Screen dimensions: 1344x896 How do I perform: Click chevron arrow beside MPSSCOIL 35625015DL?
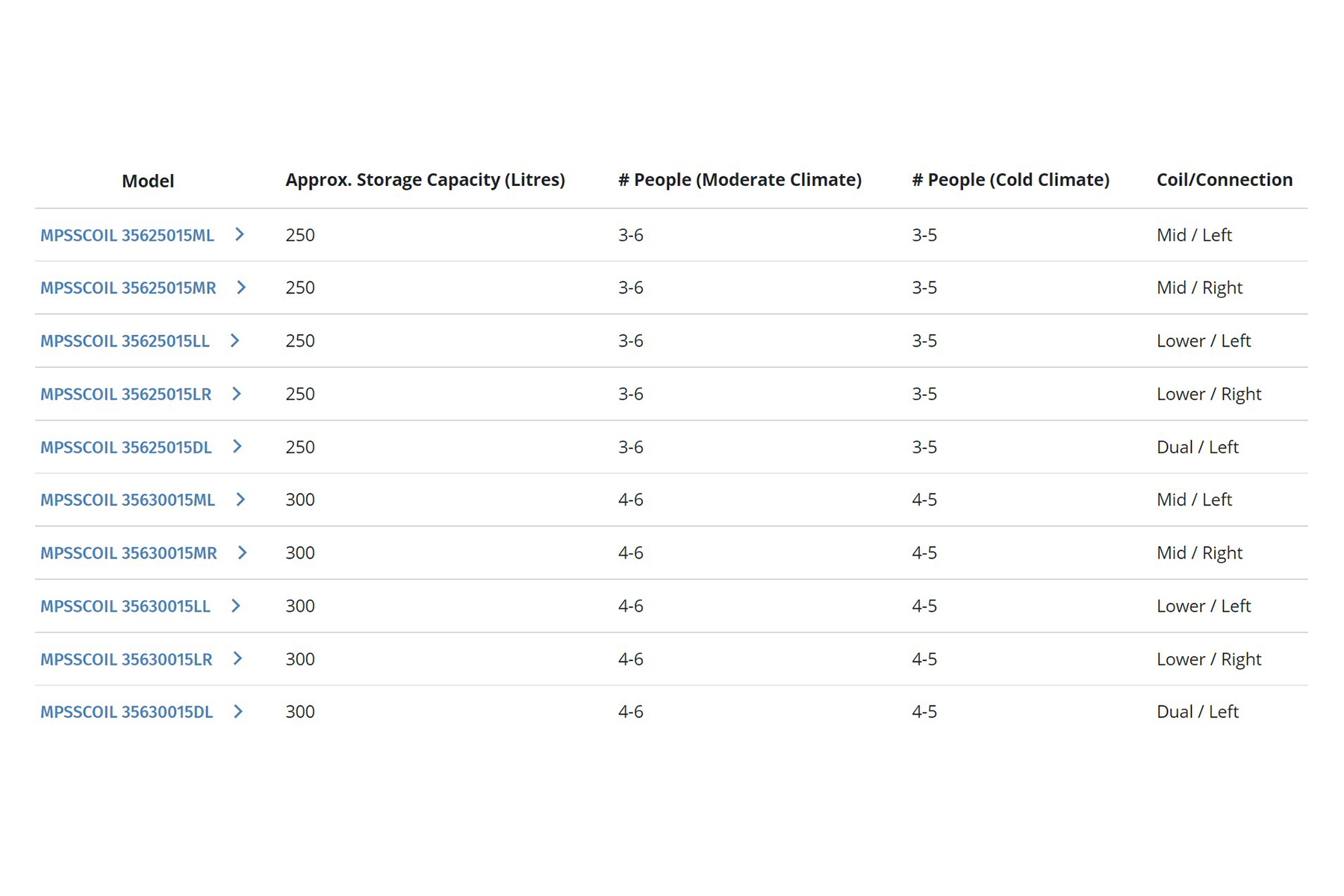click(x=237, y=447)
